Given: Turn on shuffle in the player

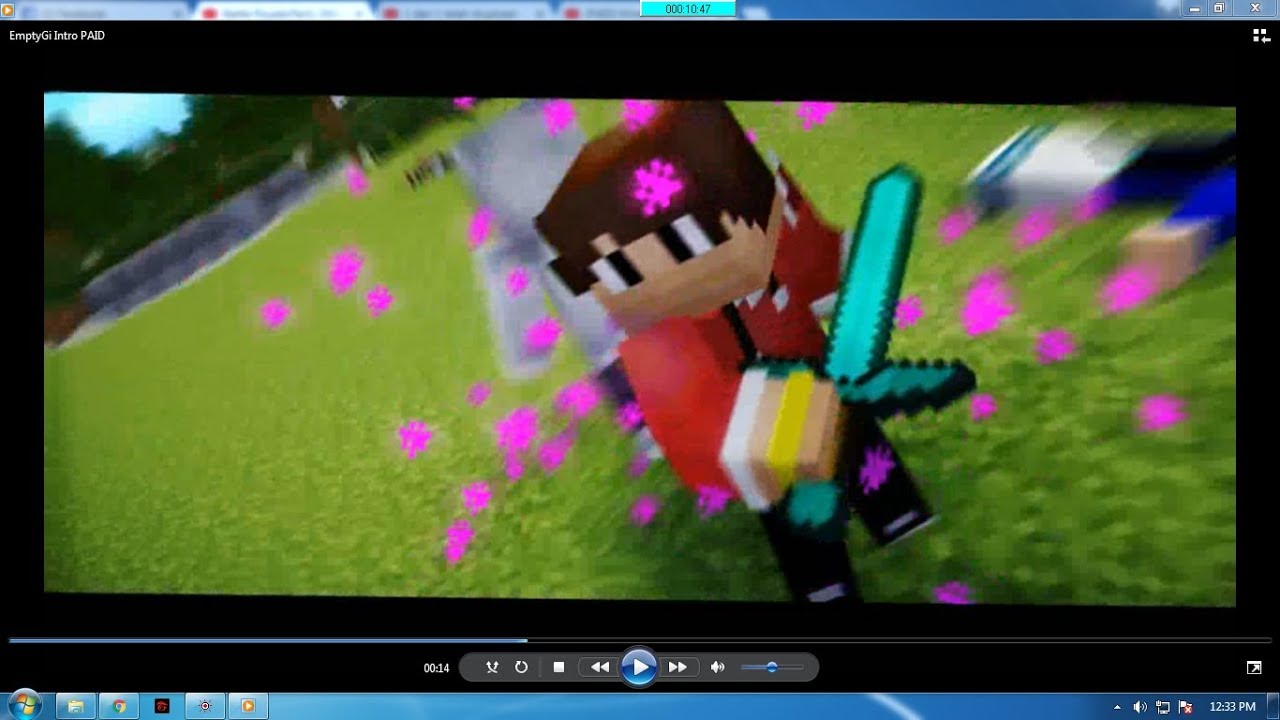Looking at the screenshot, I should point(492,667).
